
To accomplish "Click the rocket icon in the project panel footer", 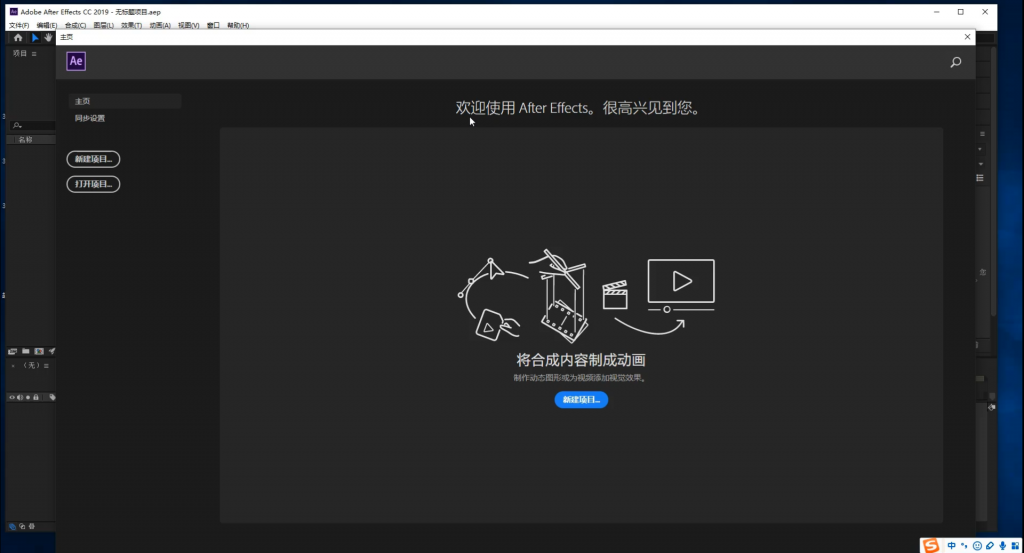I will 52,351.
